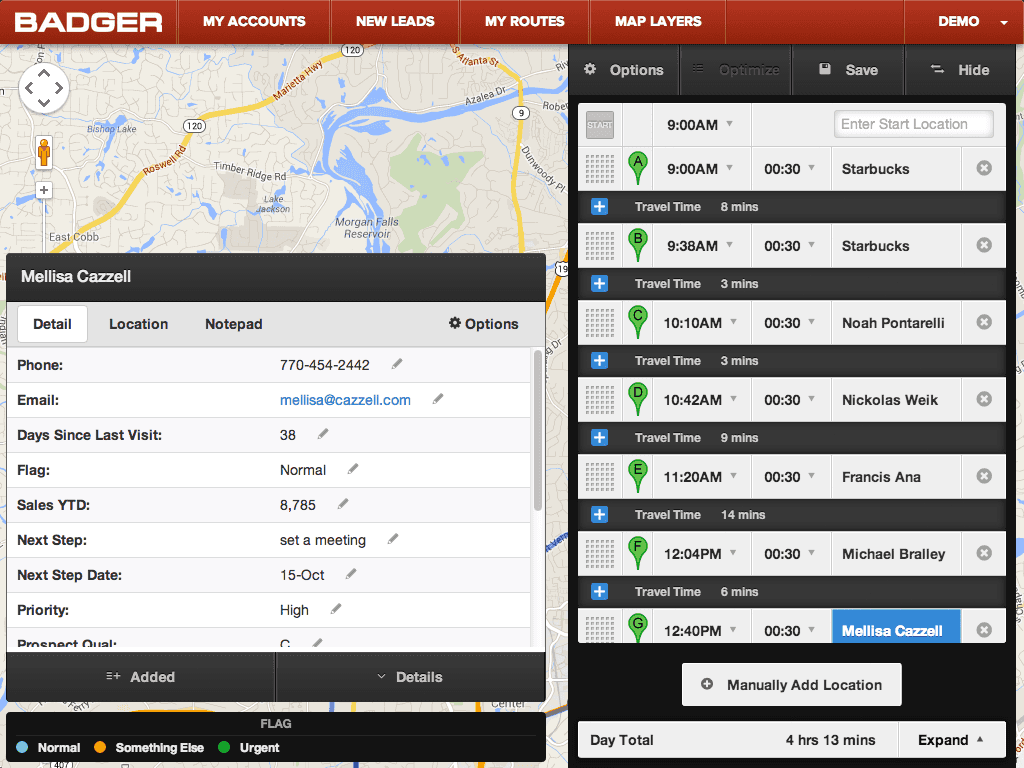Click green pin marker D
Screen dimensions: 1024x768
(637, 399)
